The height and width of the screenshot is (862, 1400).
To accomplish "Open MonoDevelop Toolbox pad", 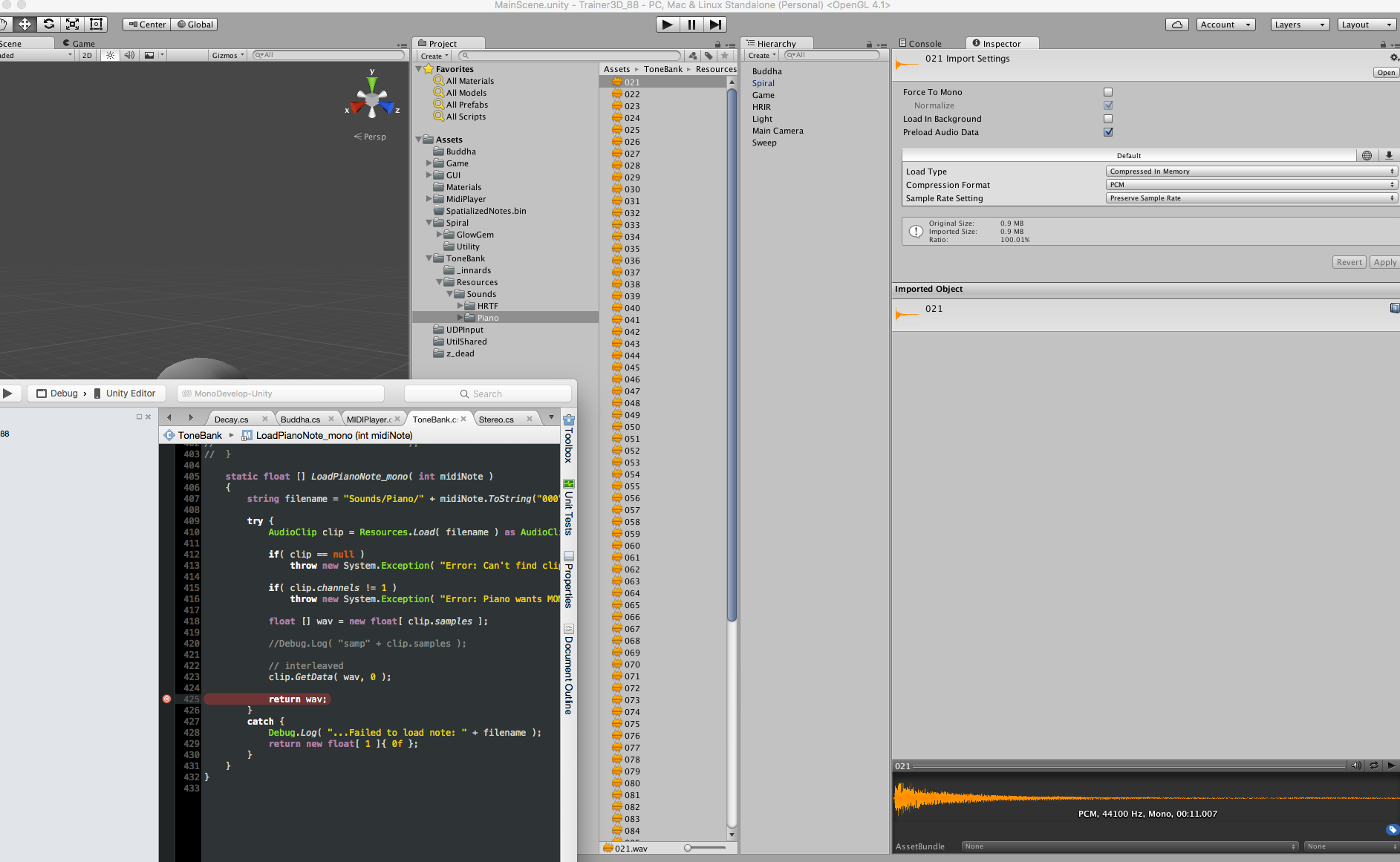I will [x=569, y=439].
